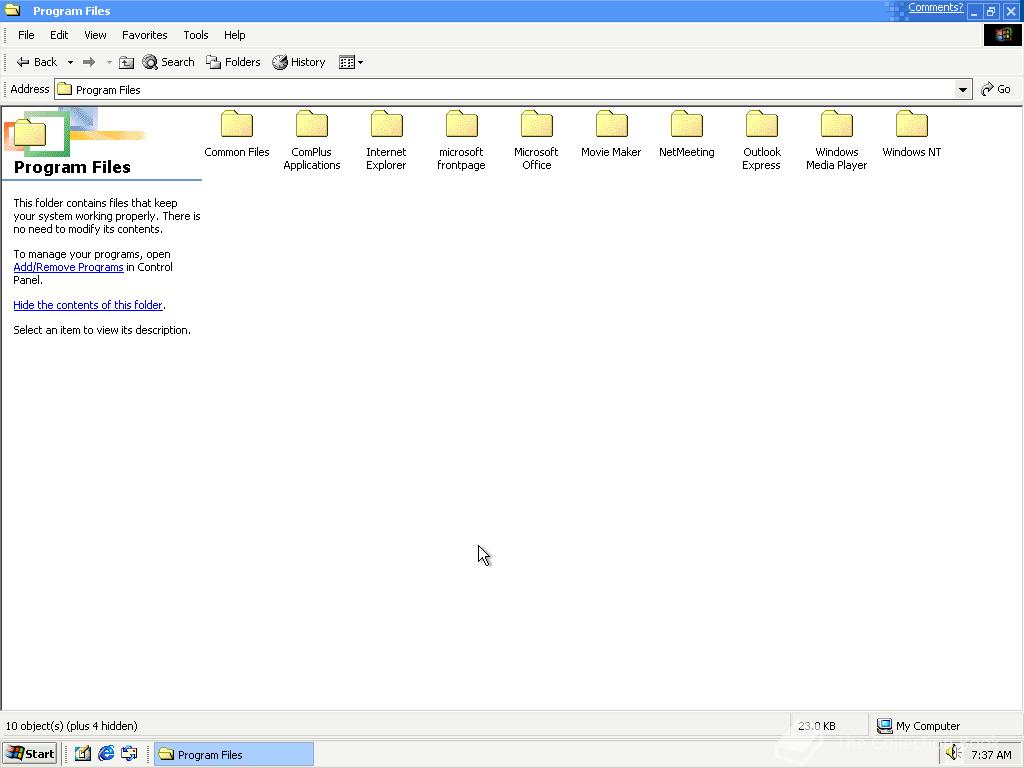
Task: Open the Forward history dropdown arrow
Action: tap(109, 63)
